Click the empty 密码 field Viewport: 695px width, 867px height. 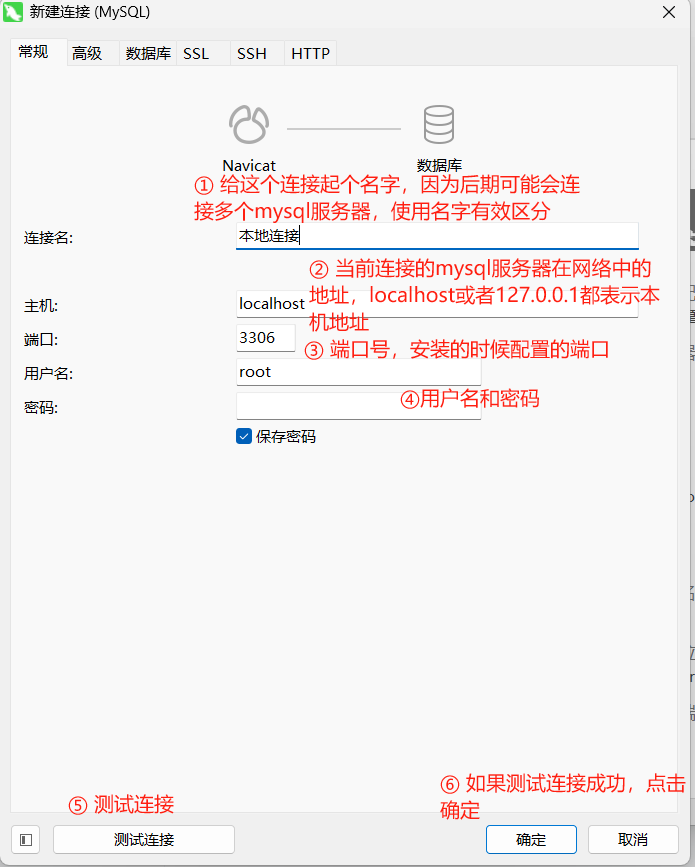(x=358, y=406)
